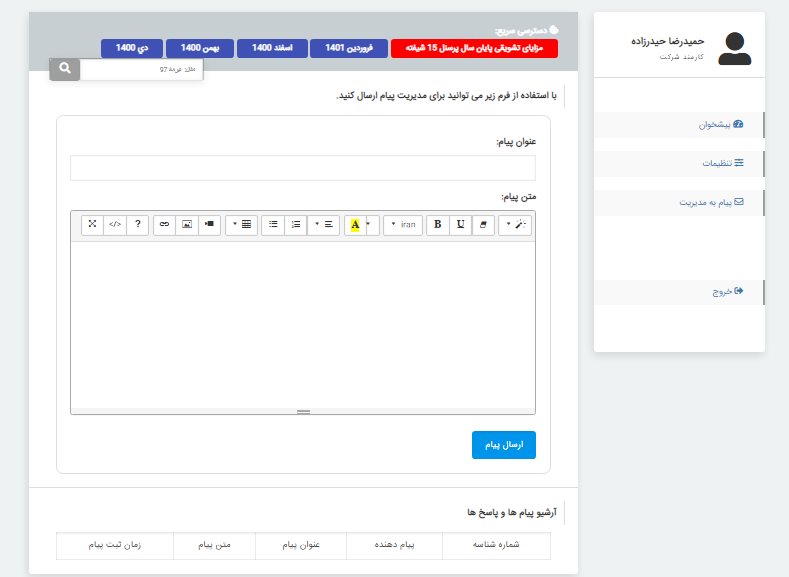Open فروردین 1401 quick access button
Viewport: 789px width, 577px height.
click(x=349, y=48)
